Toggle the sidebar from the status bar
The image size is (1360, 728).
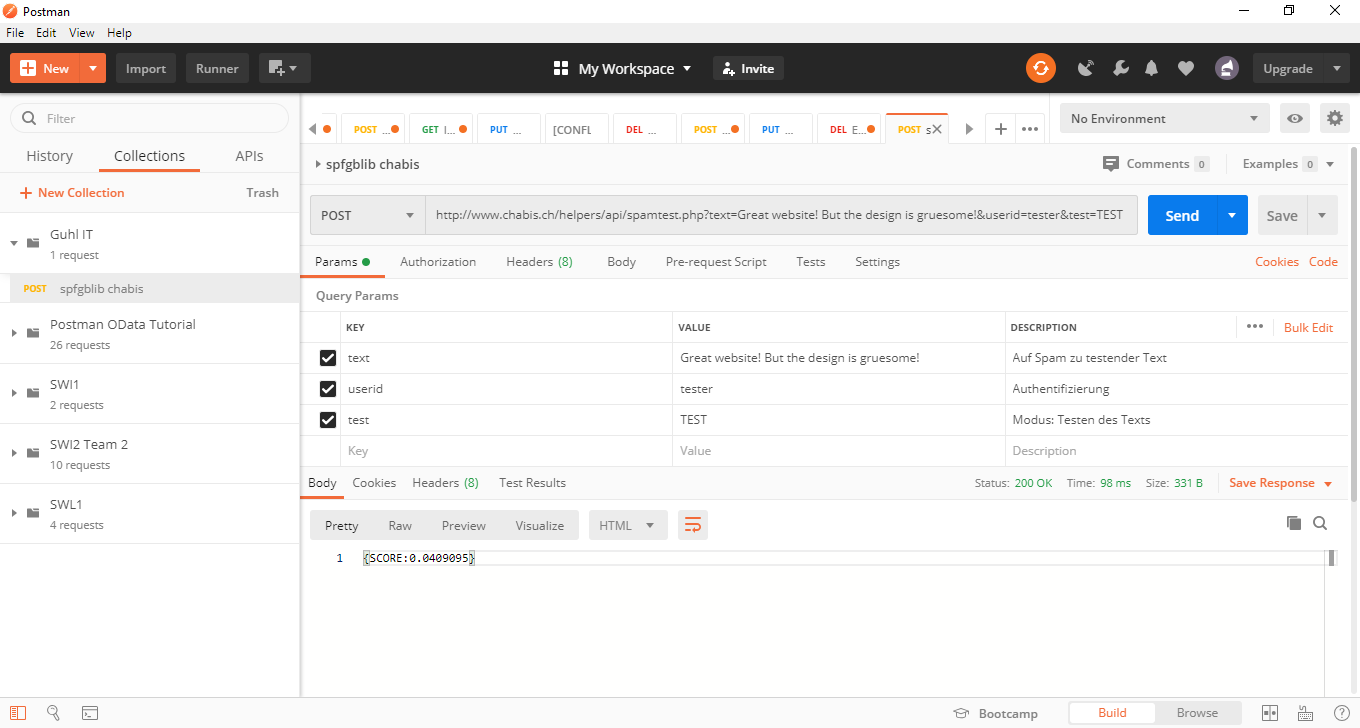18,713
